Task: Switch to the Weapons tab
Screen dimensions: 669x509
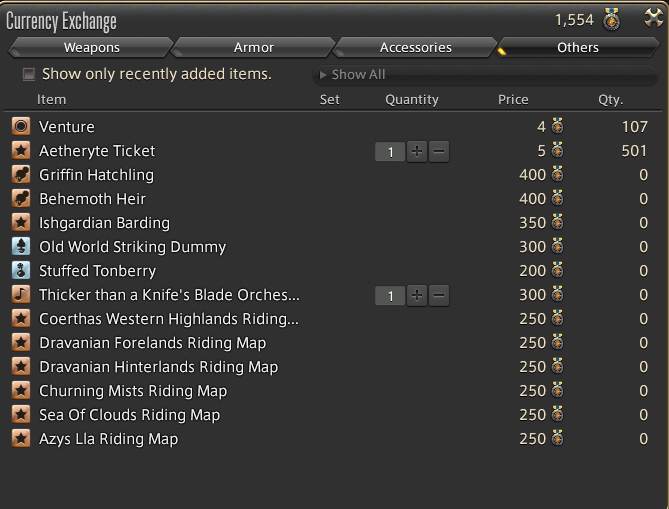Action: pyautogui.click(x=91, y=47)
